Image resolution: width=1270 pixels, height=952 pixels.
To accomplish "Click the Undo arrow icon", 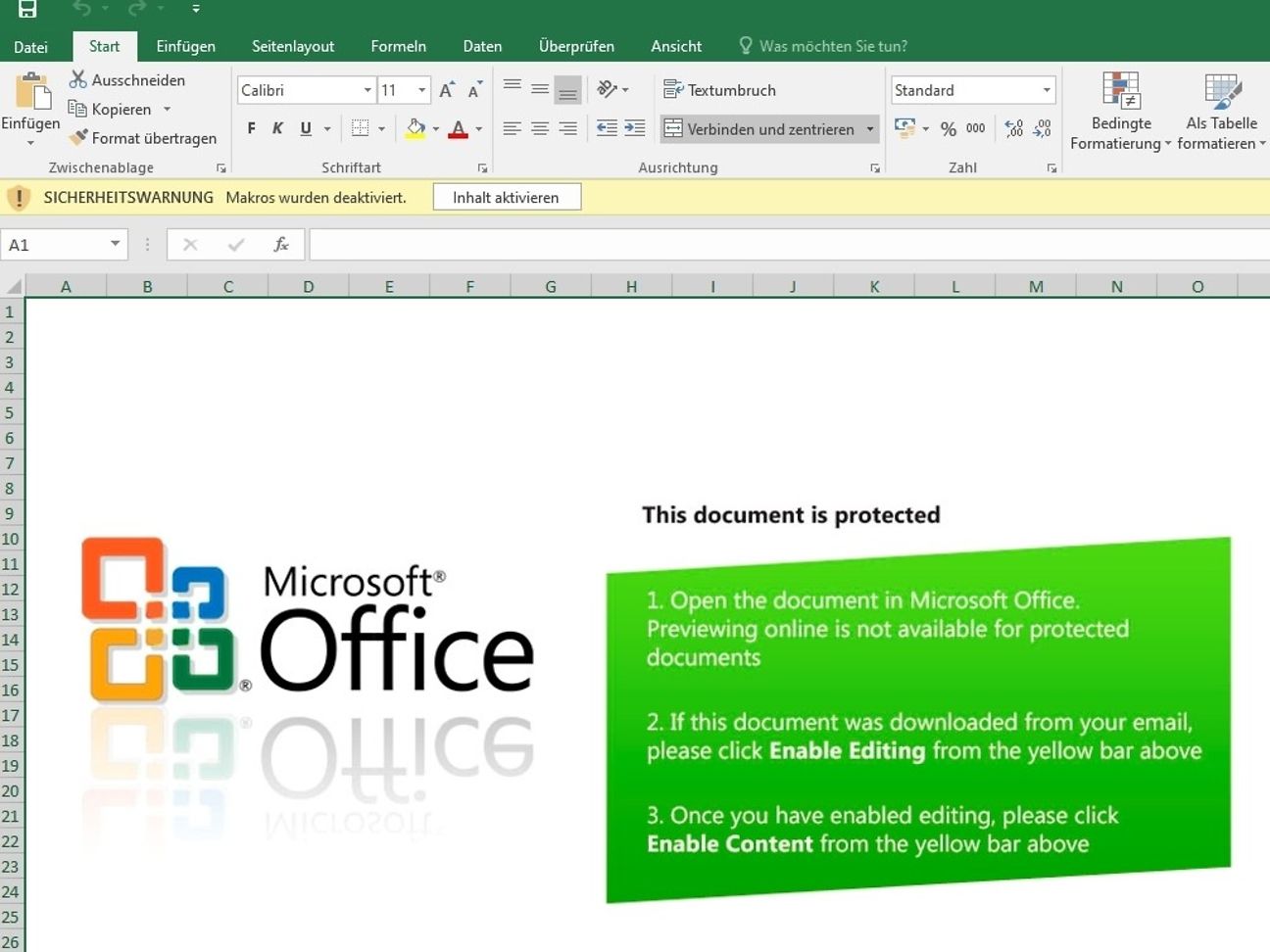I will [x=82, y=9].
